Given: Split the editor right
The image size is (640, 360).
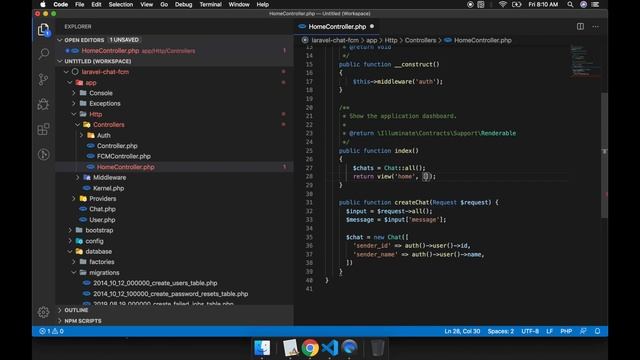Looking at the screenshot, I should point(580,27).
